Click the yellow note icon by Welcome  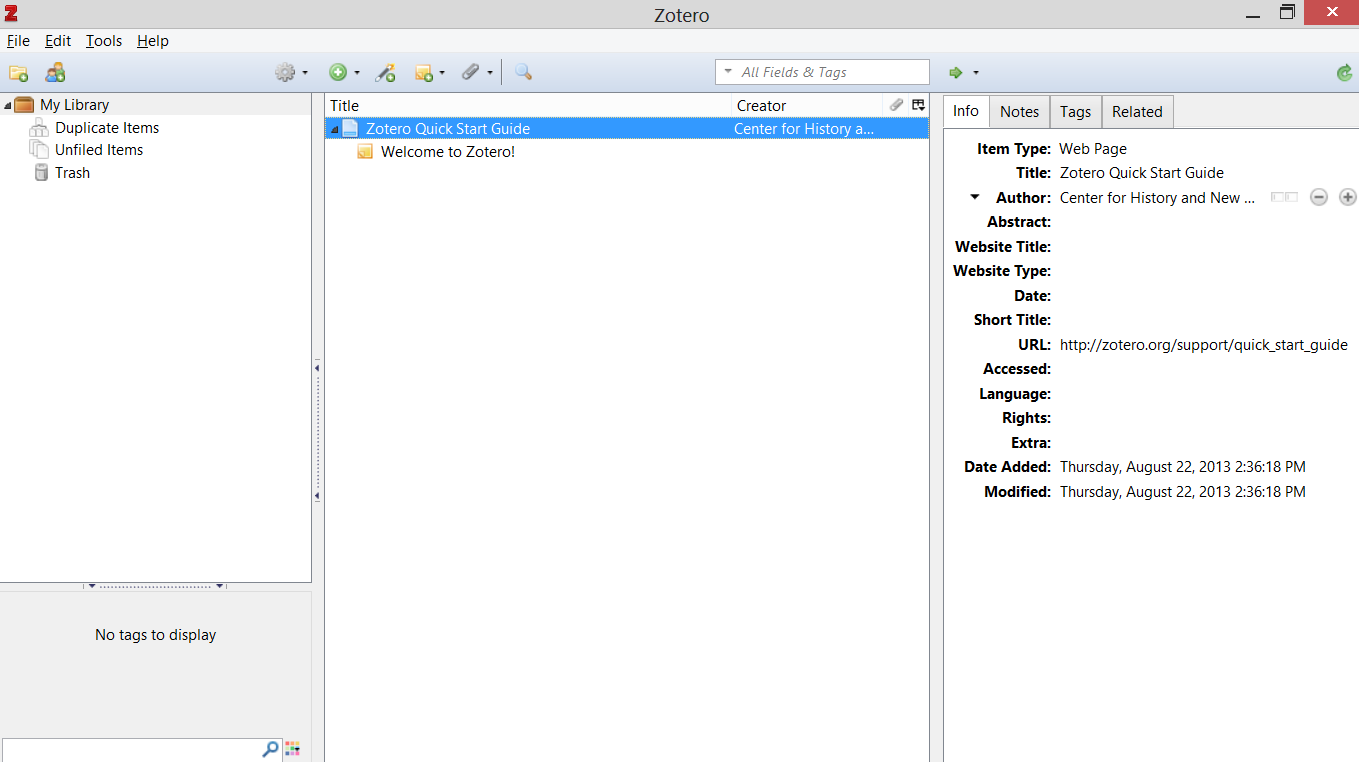tap(365, 152)
